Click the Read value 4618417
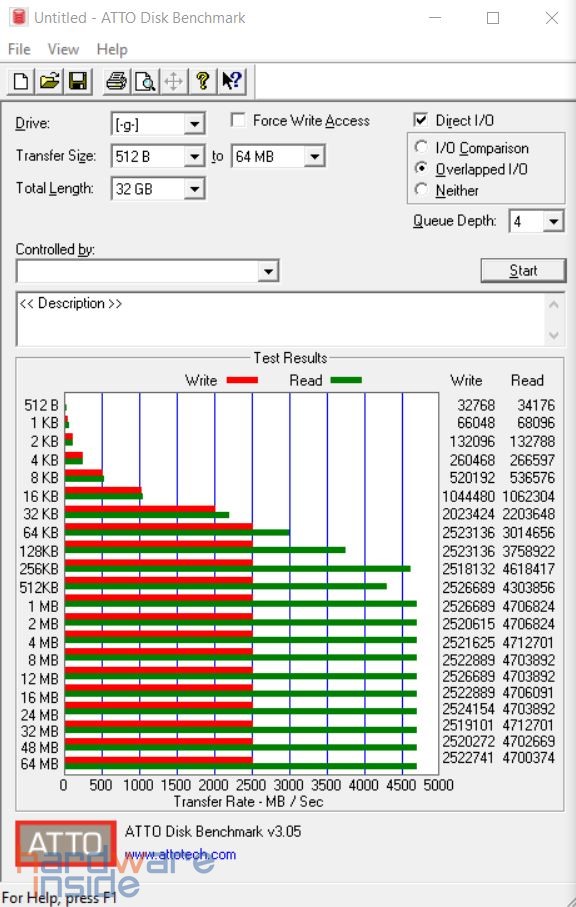This screenshot has width=576, height=907. (529, 569)
